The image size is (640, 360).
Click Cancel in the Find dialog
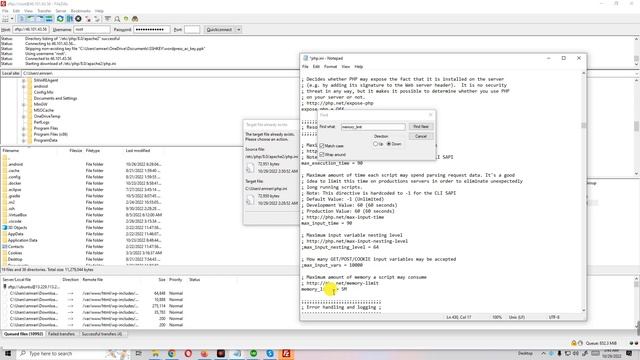[421, 136]
